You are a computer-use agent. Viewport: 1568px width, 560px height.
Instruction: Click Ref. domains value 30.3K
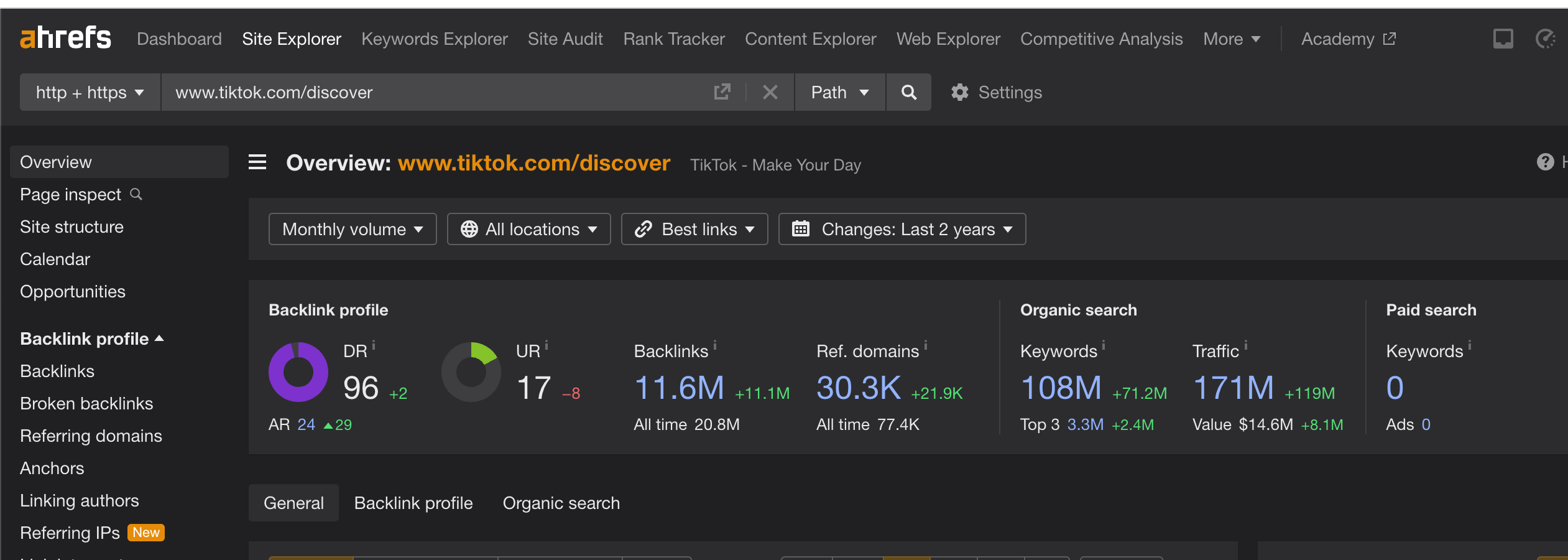[x=859, y=388]
